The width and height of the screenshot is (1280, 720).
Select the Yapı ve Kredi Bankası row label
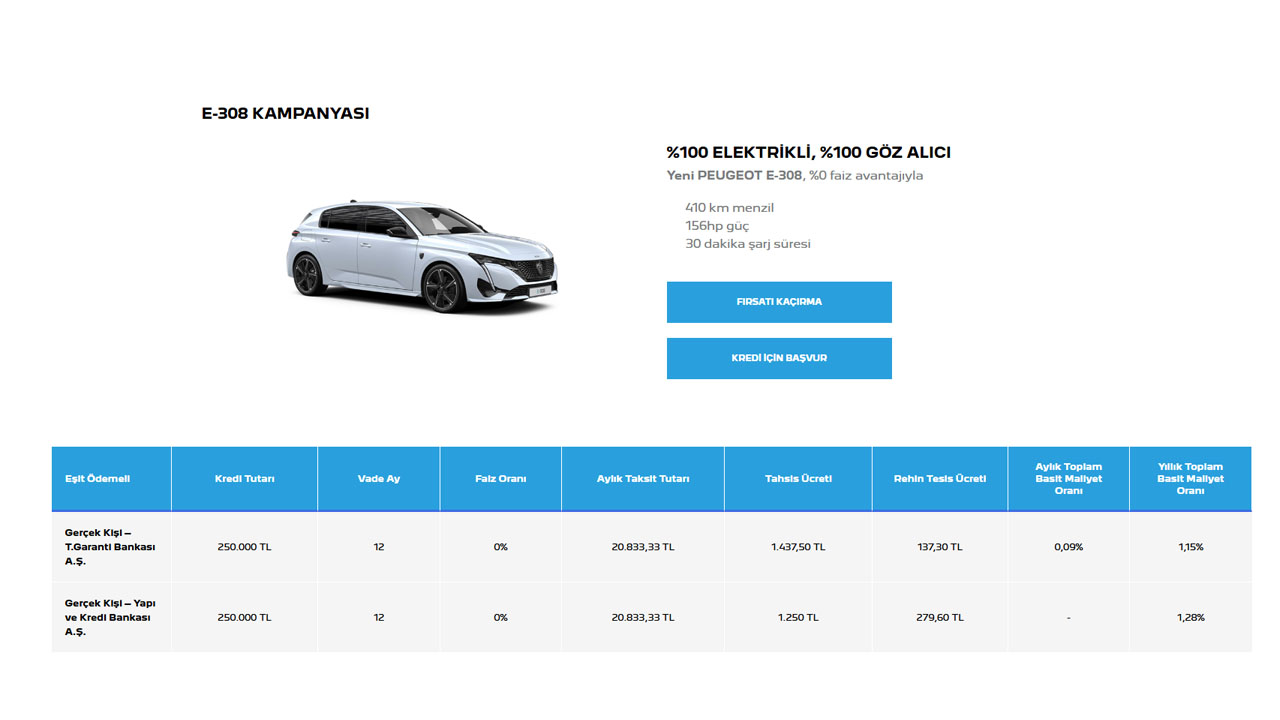click(x=110, y=617)
